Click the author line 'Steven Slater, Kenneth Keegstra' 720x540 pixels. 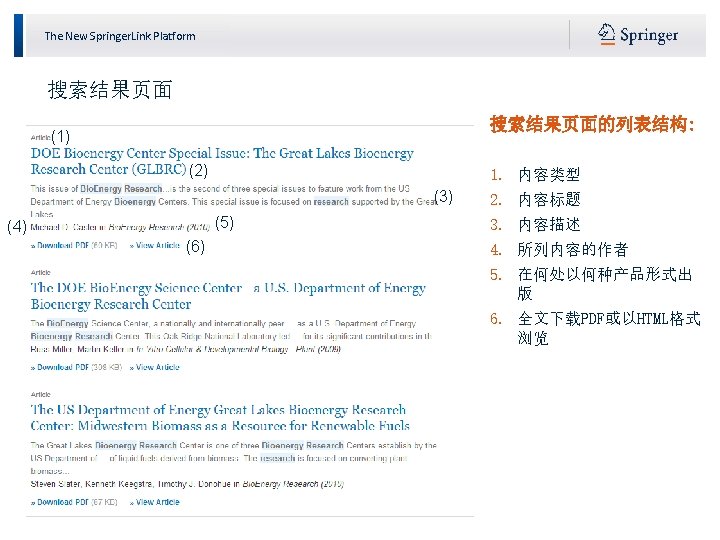click(x=187, y=484)
